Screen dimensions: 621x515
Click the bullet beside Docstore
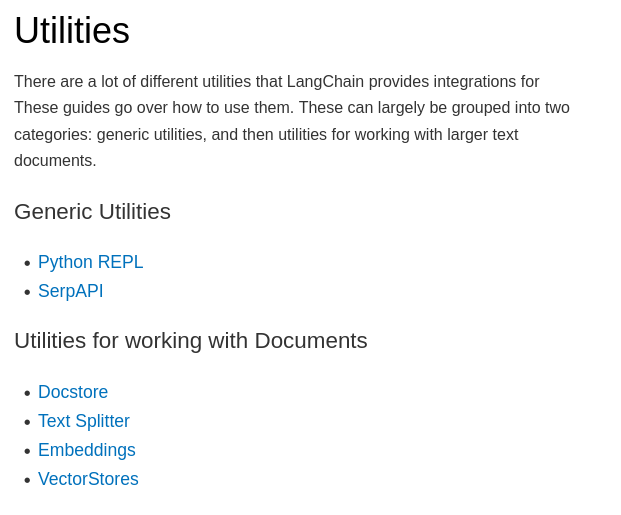(x=27, y=393)
